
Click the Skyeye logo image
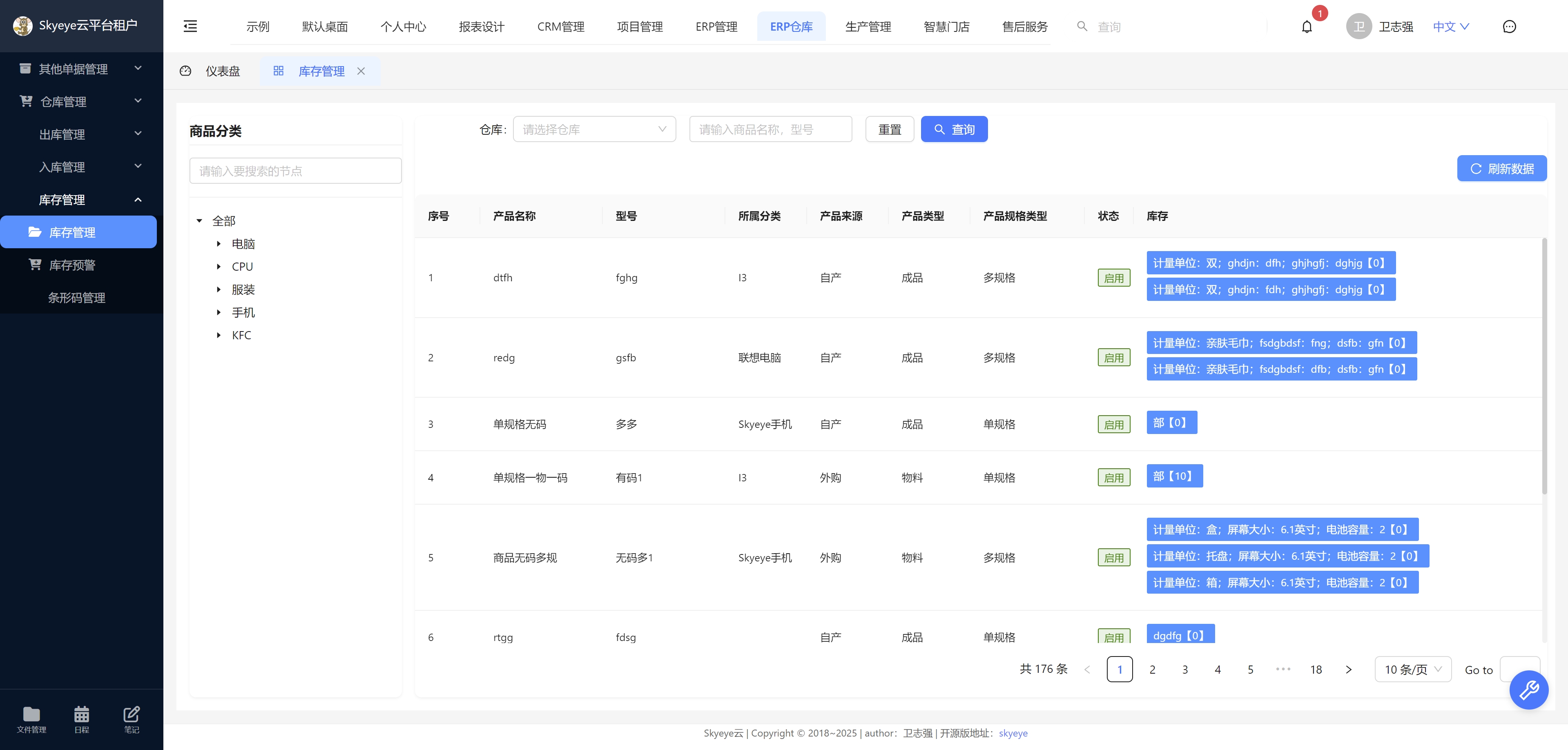(x=22, y=26)
